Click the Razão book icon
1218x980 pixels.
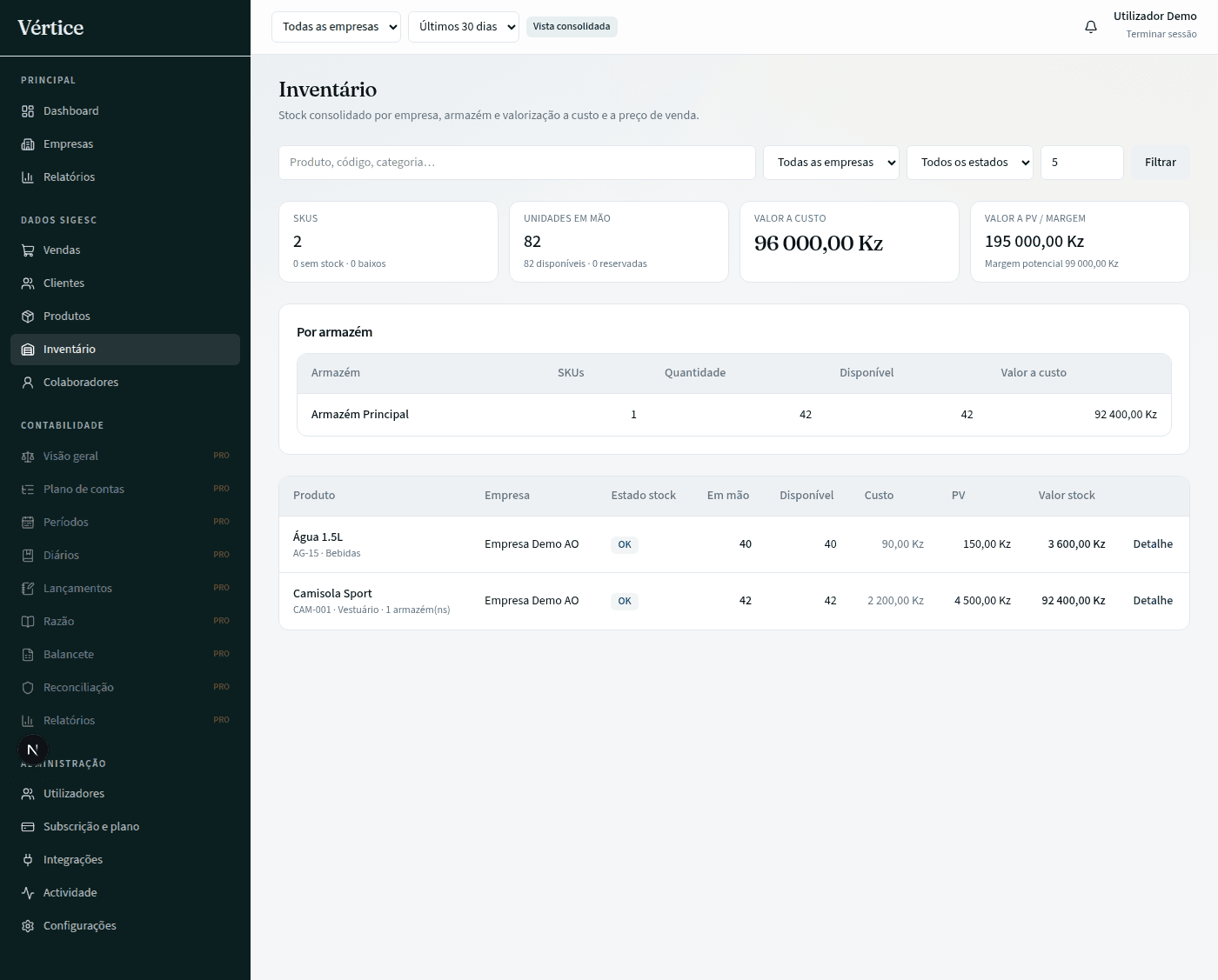tap(28, 622)
